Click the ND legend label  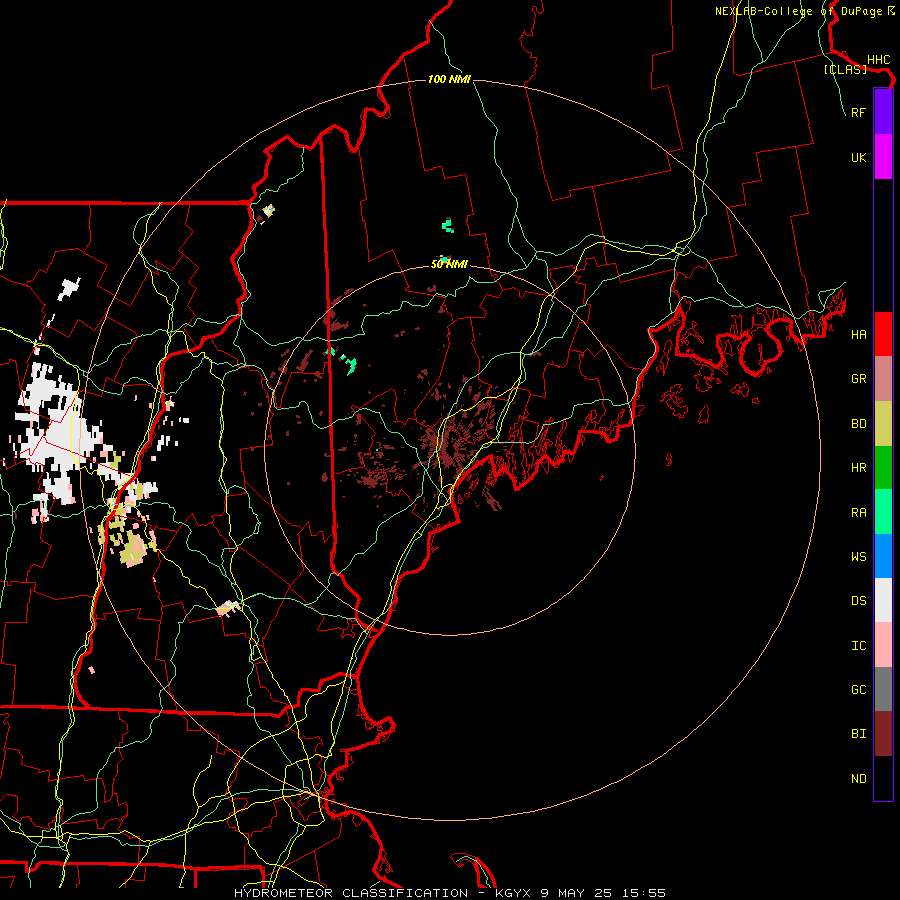[858, 779]
